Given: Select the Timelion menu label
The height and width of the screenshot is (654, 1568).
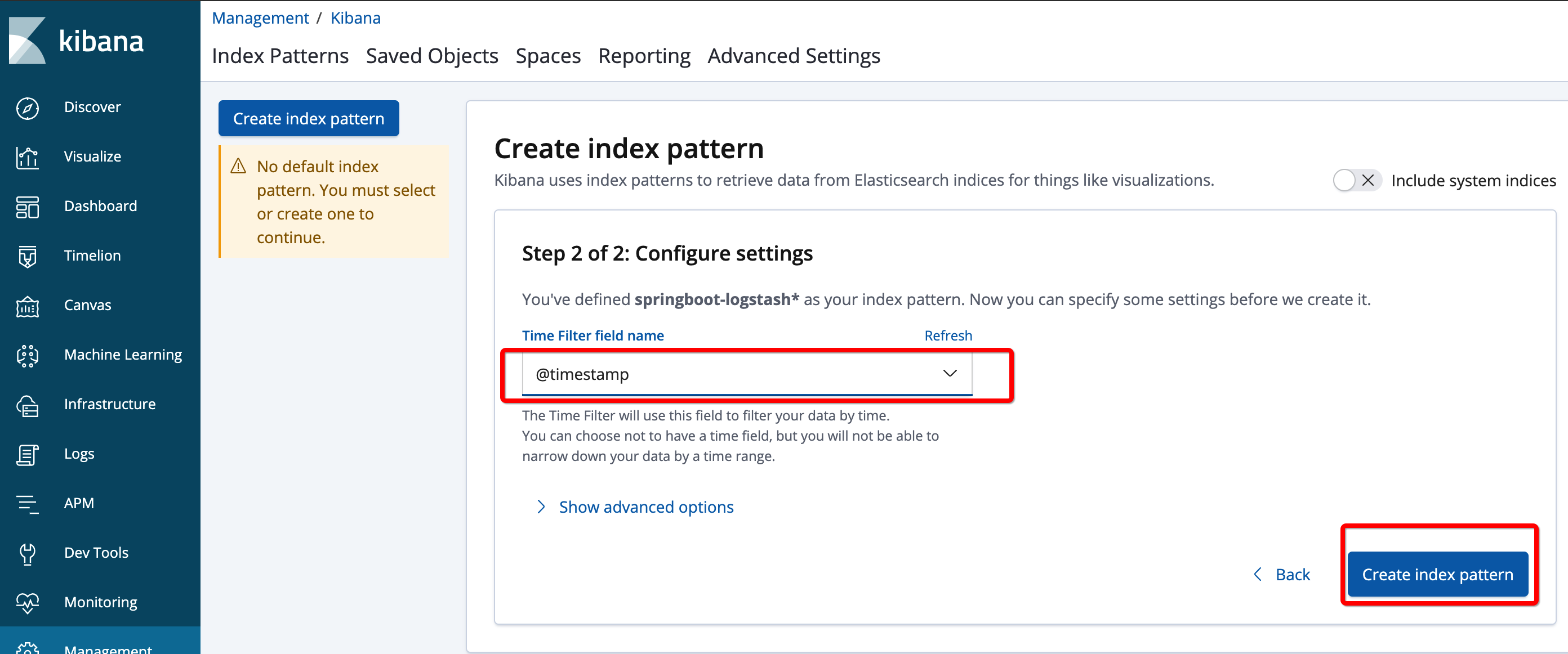Looking at the screenshot, I should (x=92, y=256).
